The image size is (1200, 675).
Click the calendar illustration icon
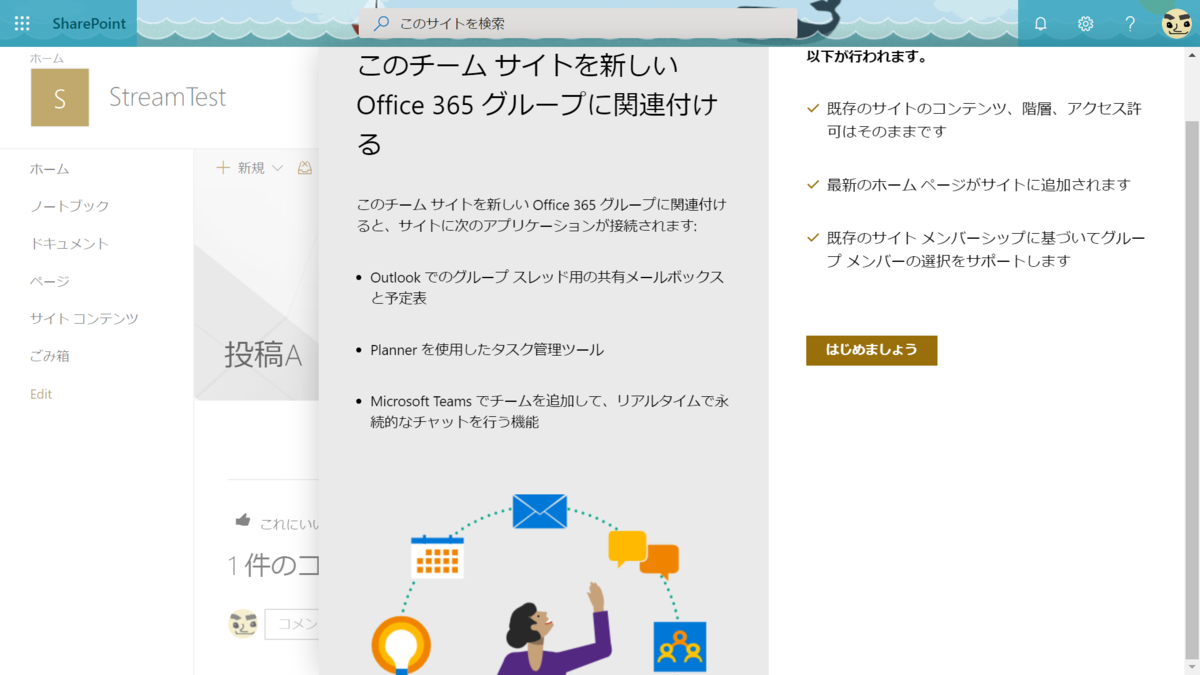[x=437, y=557]
